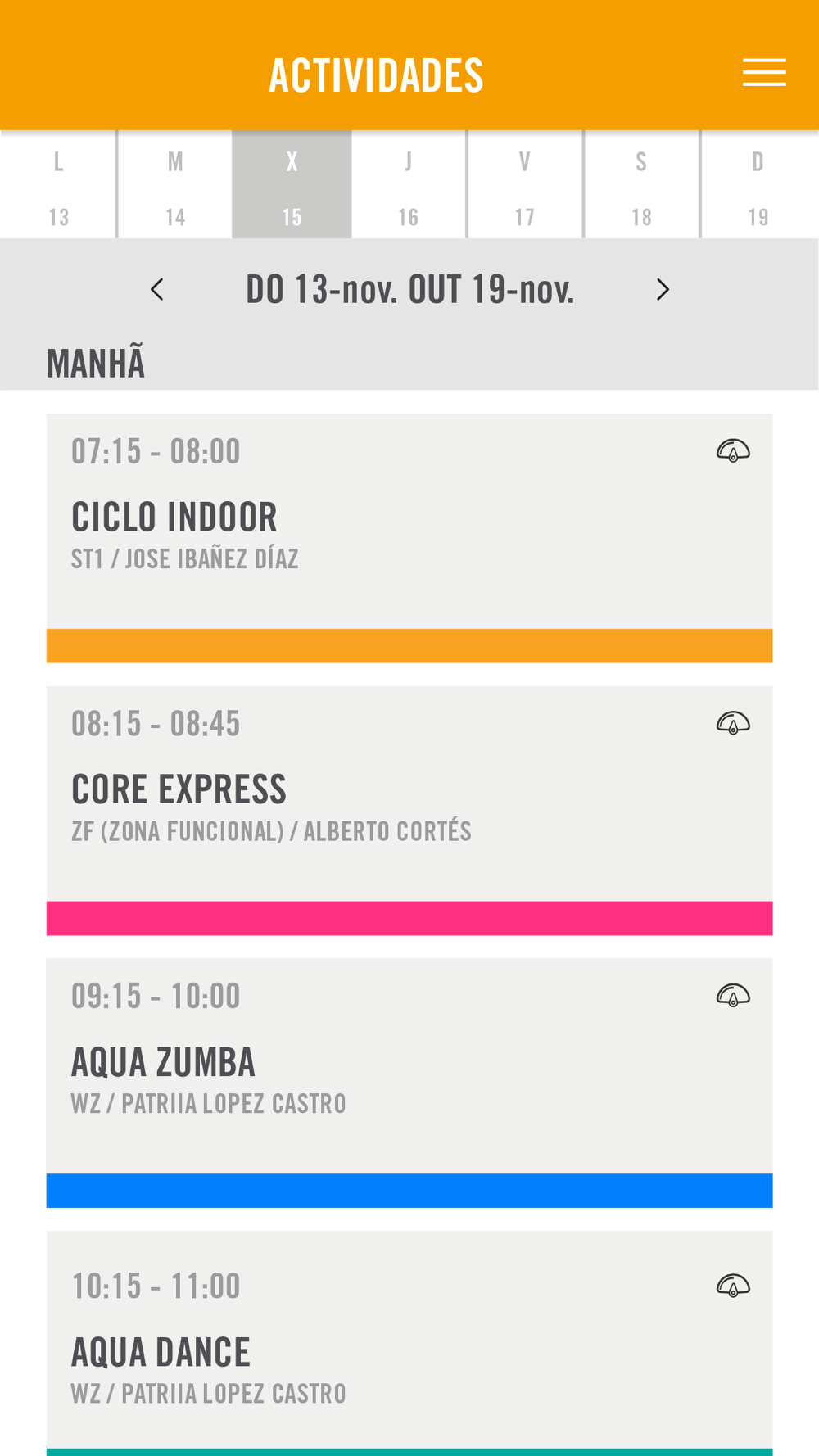
Task: Select Monday 13 in the calendar
Action: point(58,185)
